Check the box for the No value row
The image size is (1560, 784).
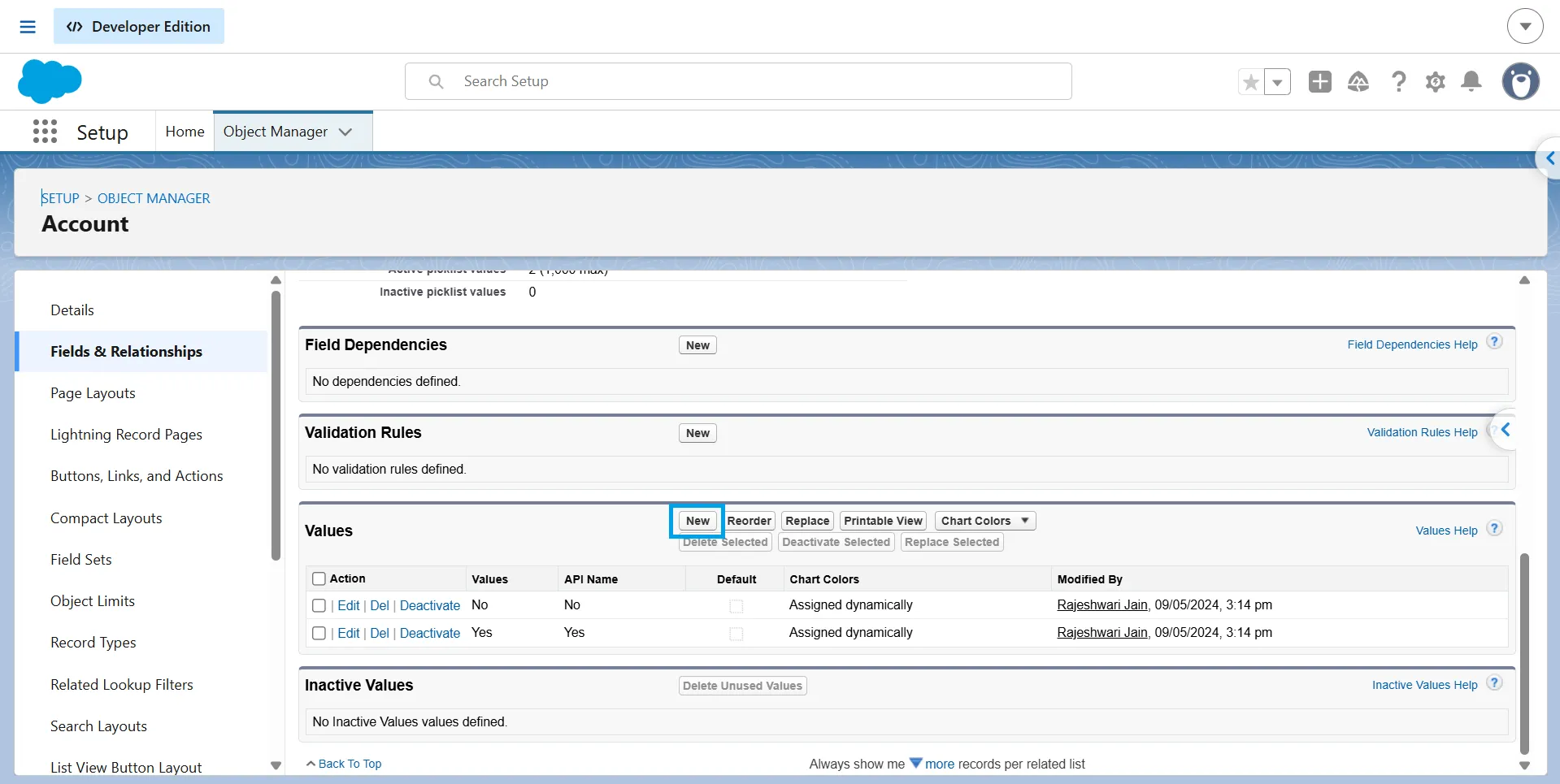point(319,606)
